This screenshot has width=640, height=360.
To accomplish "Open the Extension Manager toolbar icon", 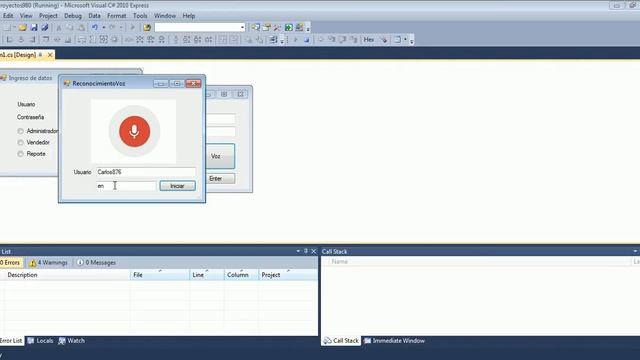I will (300, 27).
